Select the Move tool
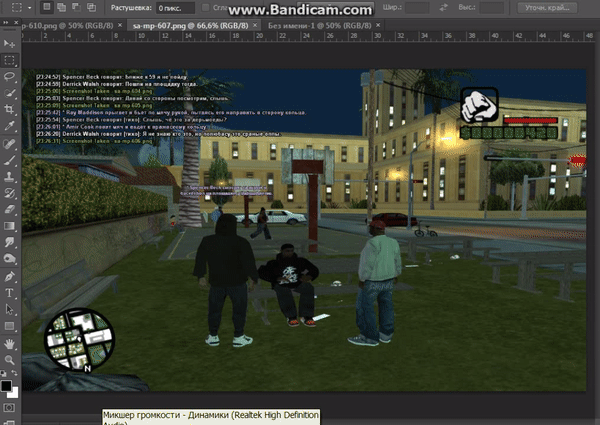 [x=10, y=44]
